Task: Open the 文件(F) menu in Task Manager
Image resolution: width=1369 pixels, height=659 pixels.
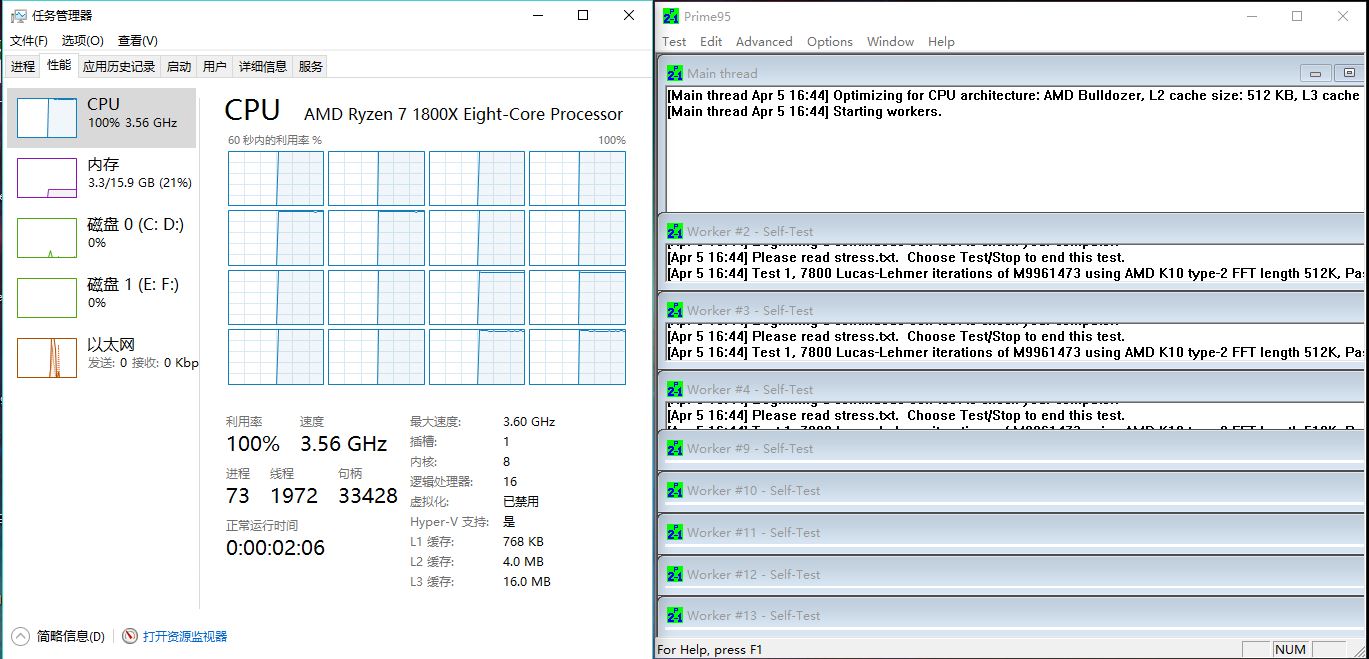Action: (x=29, y=41)
